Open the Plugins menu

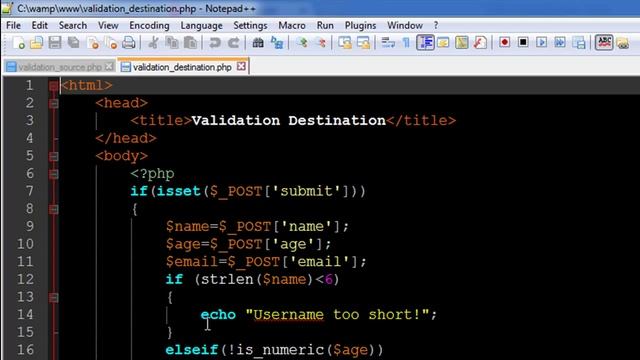tap(360, 25)
